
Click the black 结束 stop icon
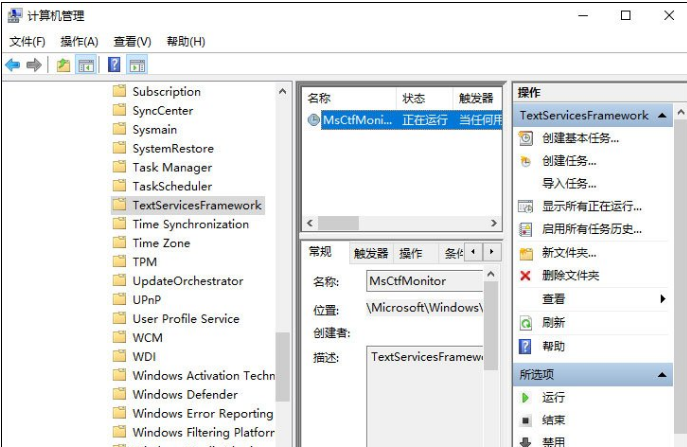pos(525,421)
